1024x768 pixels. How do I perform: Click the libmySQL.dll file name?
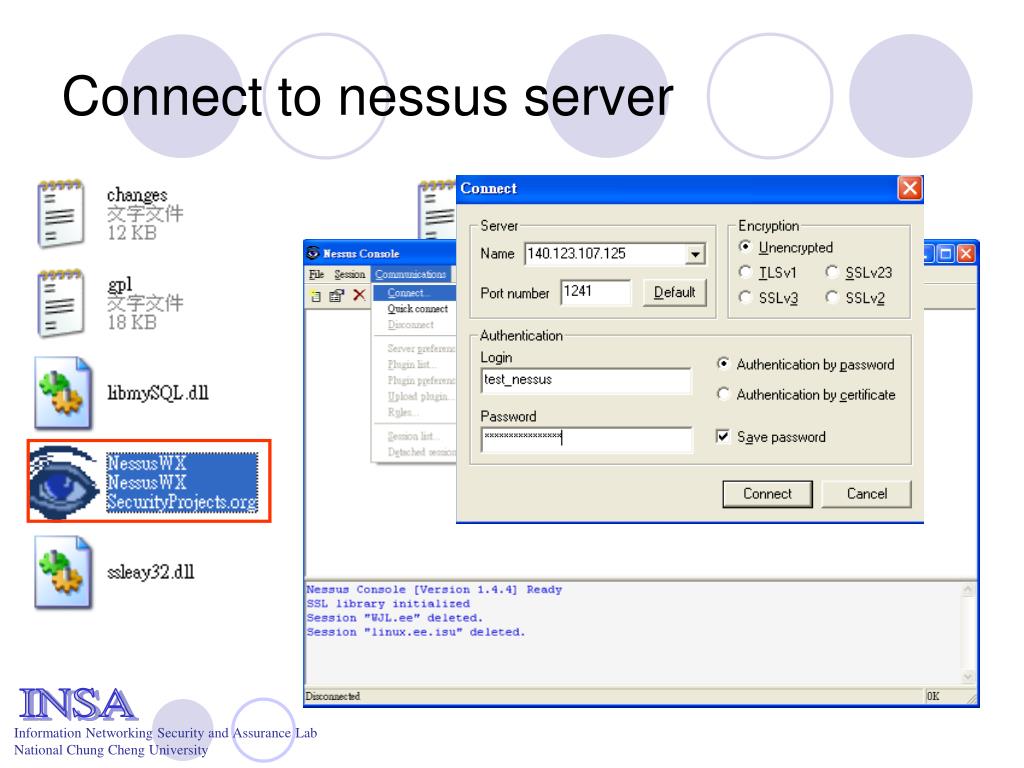click(158, 392)
